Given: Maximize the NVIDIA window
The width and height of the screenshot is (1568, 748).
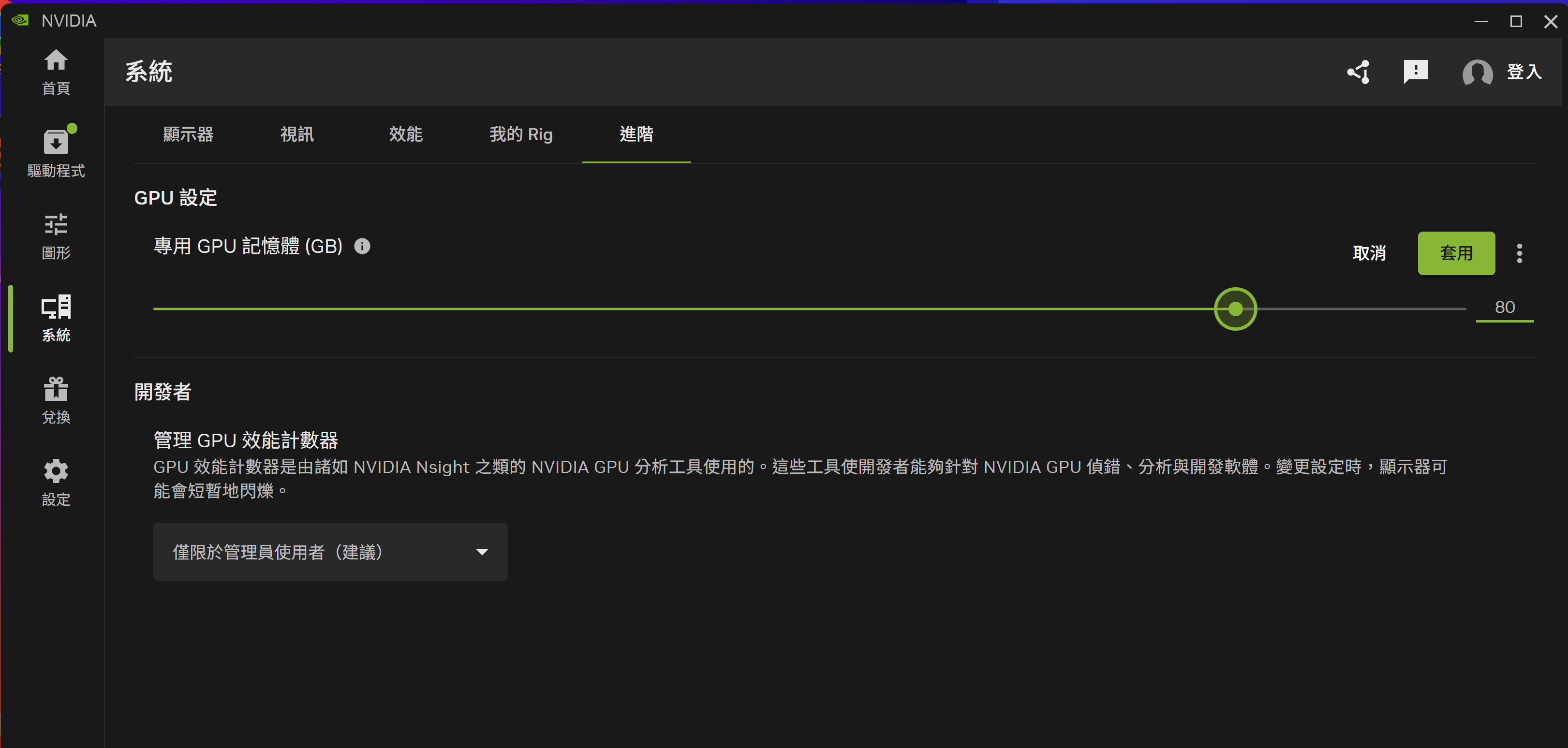Looking at the screenshot, I should (x=1516, y=21).
